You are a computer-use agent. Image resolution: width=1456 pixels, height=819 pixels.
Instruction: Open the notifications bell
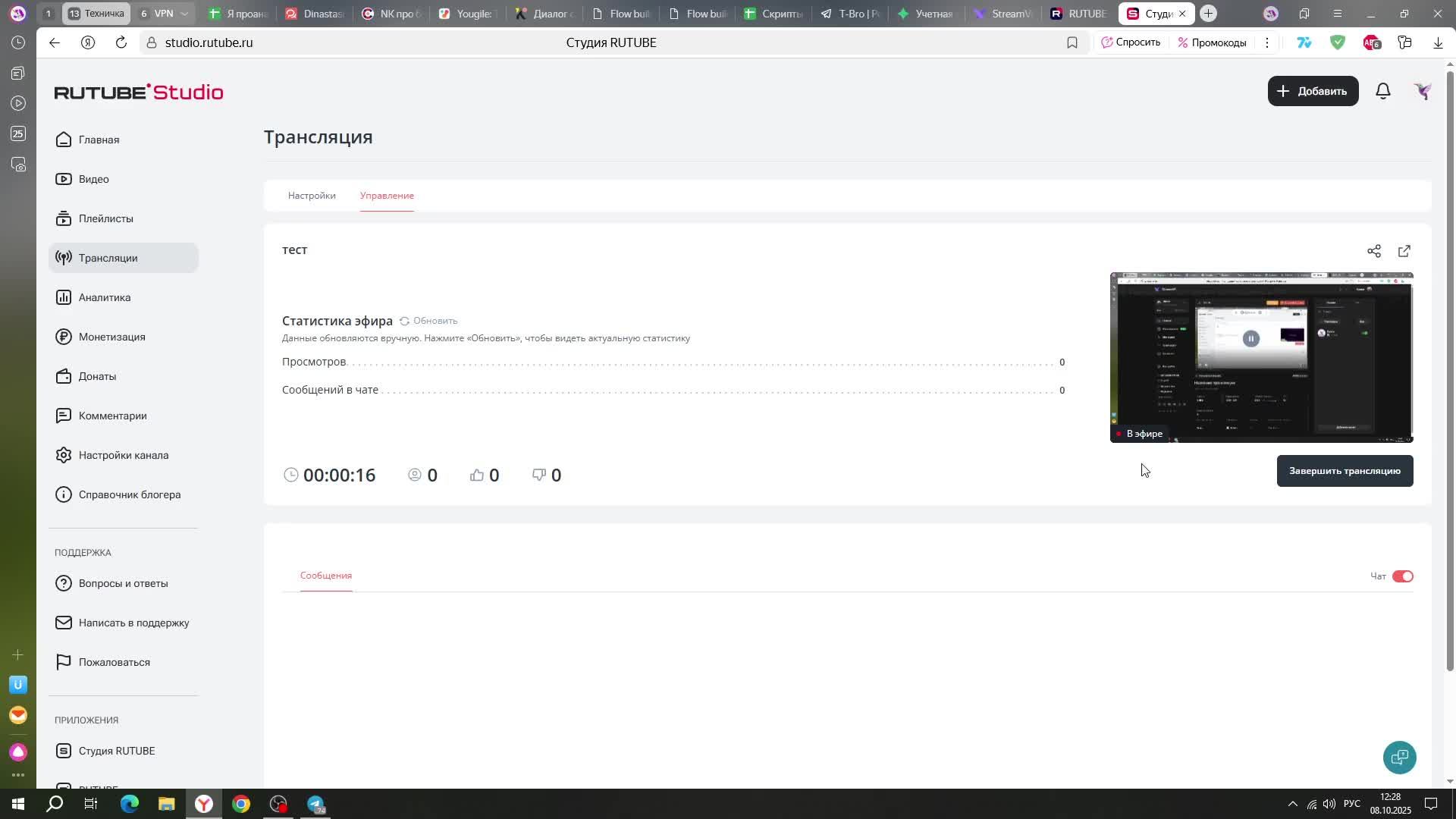[x=1382, y=91]
